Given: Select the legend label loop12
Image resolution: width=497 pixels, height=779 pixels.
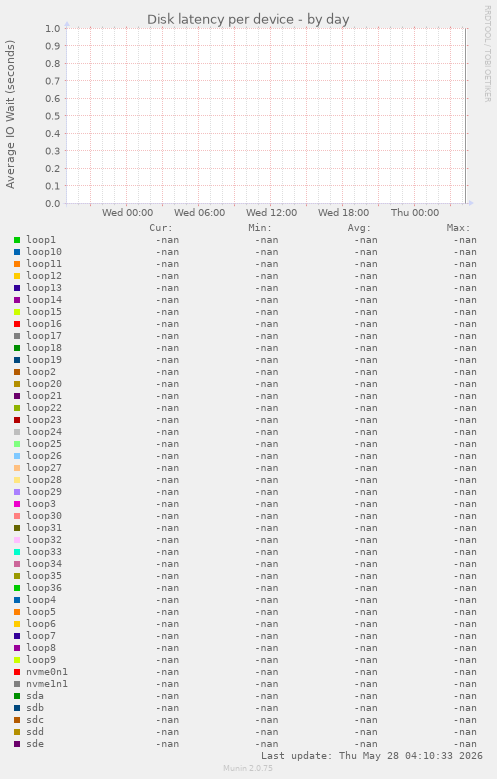Looking at the screenshot, I should [44, 276].
